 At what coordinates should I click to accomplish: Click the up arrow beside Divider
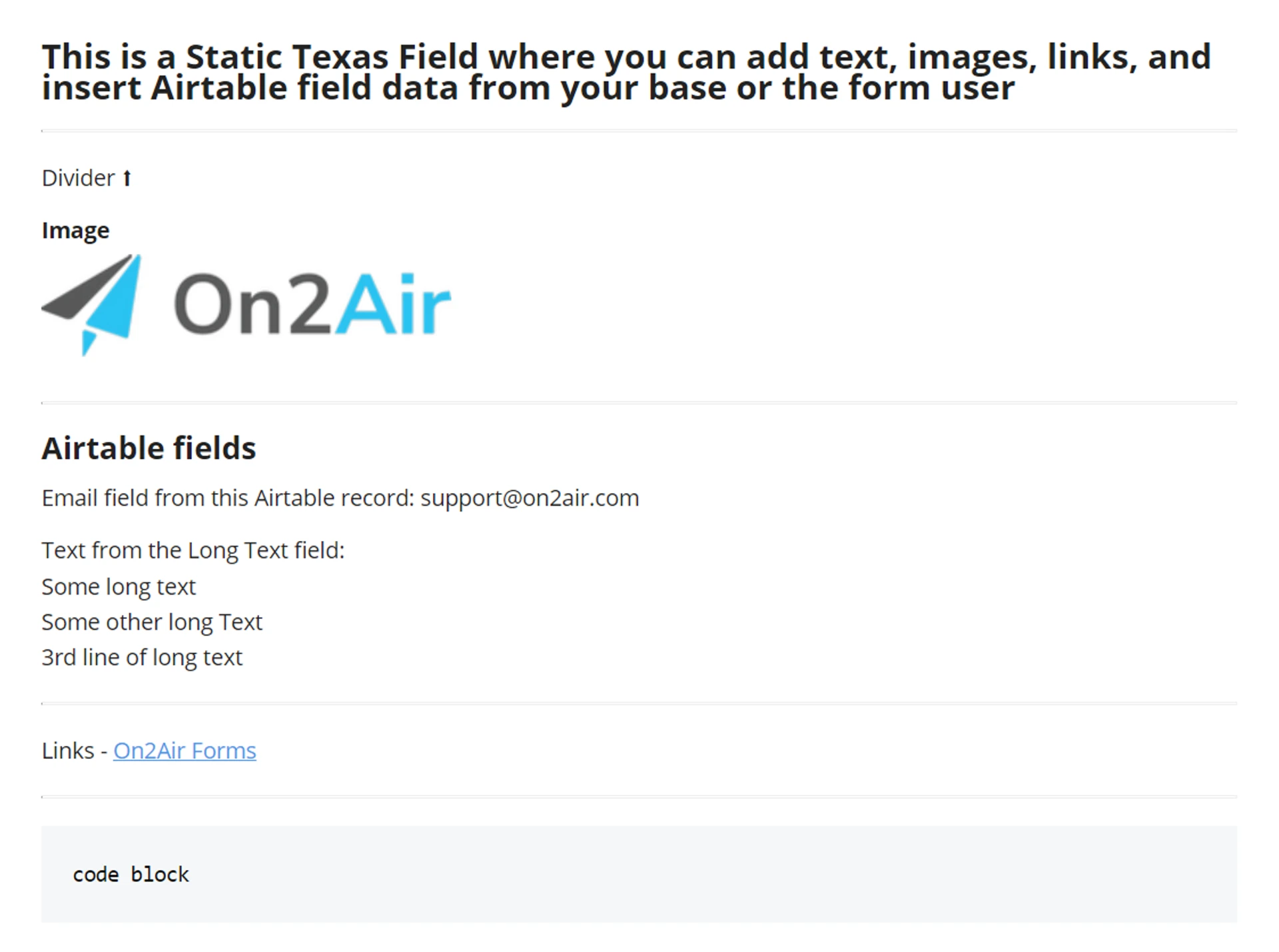127,179
